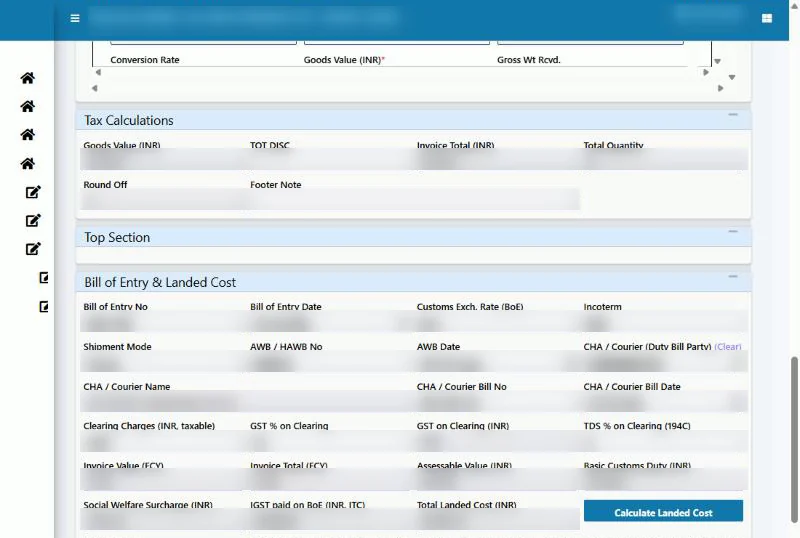Click the Customs Exch. Rate (BoE) field
The height and width of the screenshot is (538, 800).
point(497,322)
